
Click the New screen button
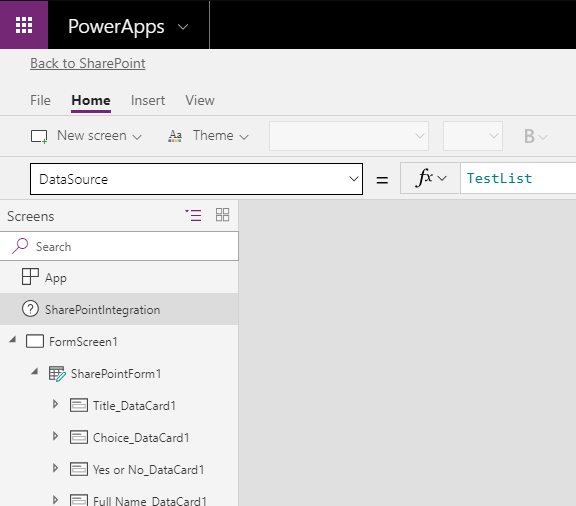click(86, 136)
